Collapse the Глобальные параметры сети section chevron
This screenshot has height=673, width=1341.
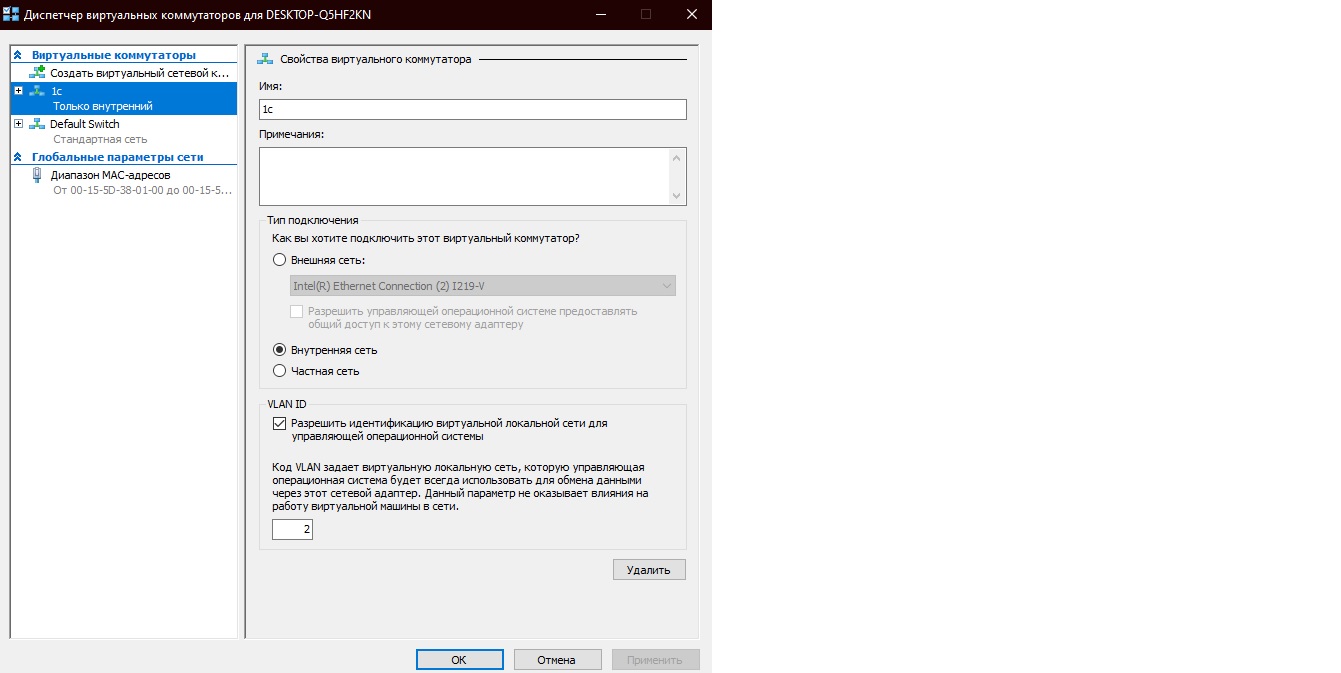coord(18,157)
